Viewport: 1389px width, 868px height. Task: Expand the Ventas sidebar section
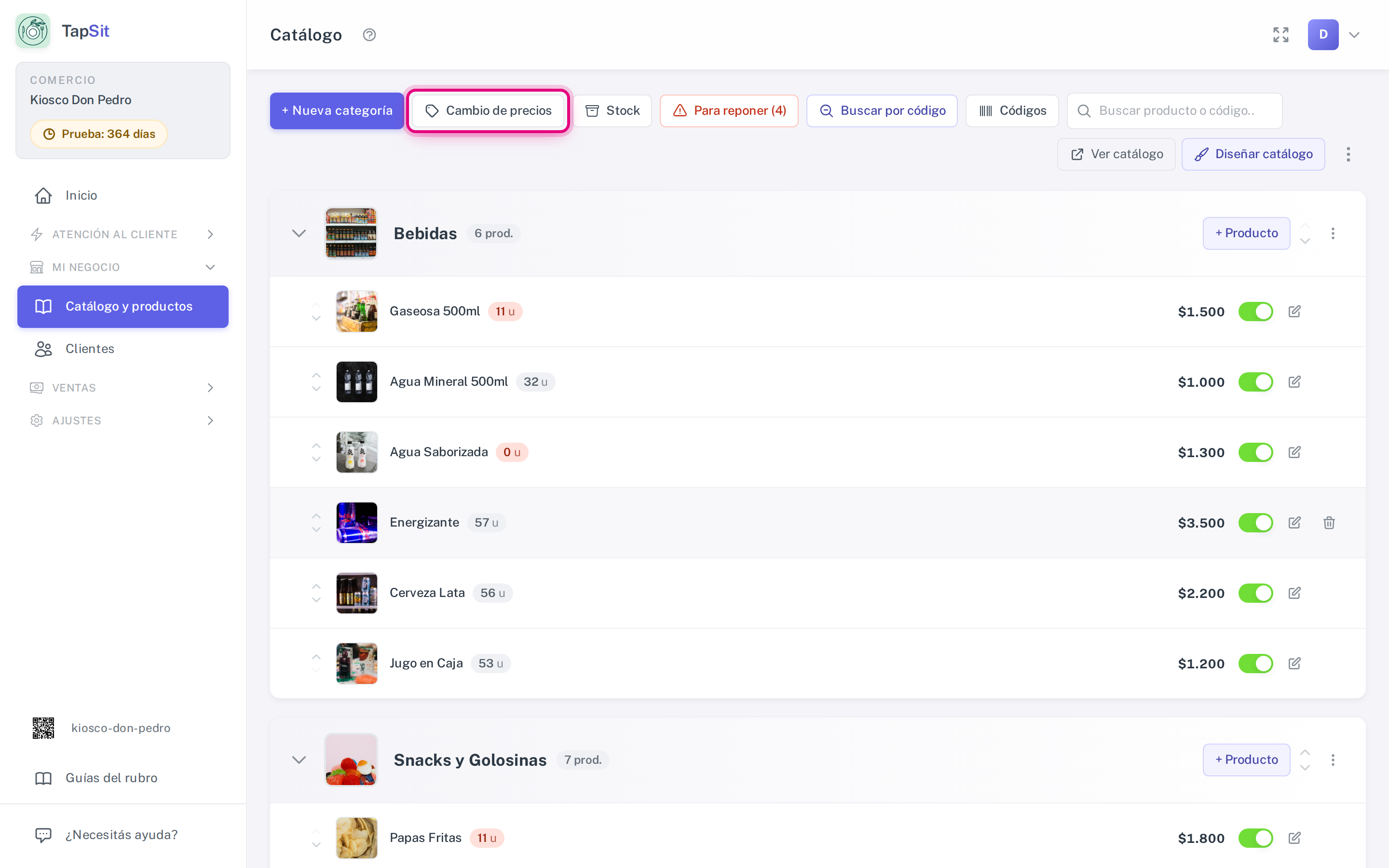[123, 388]
